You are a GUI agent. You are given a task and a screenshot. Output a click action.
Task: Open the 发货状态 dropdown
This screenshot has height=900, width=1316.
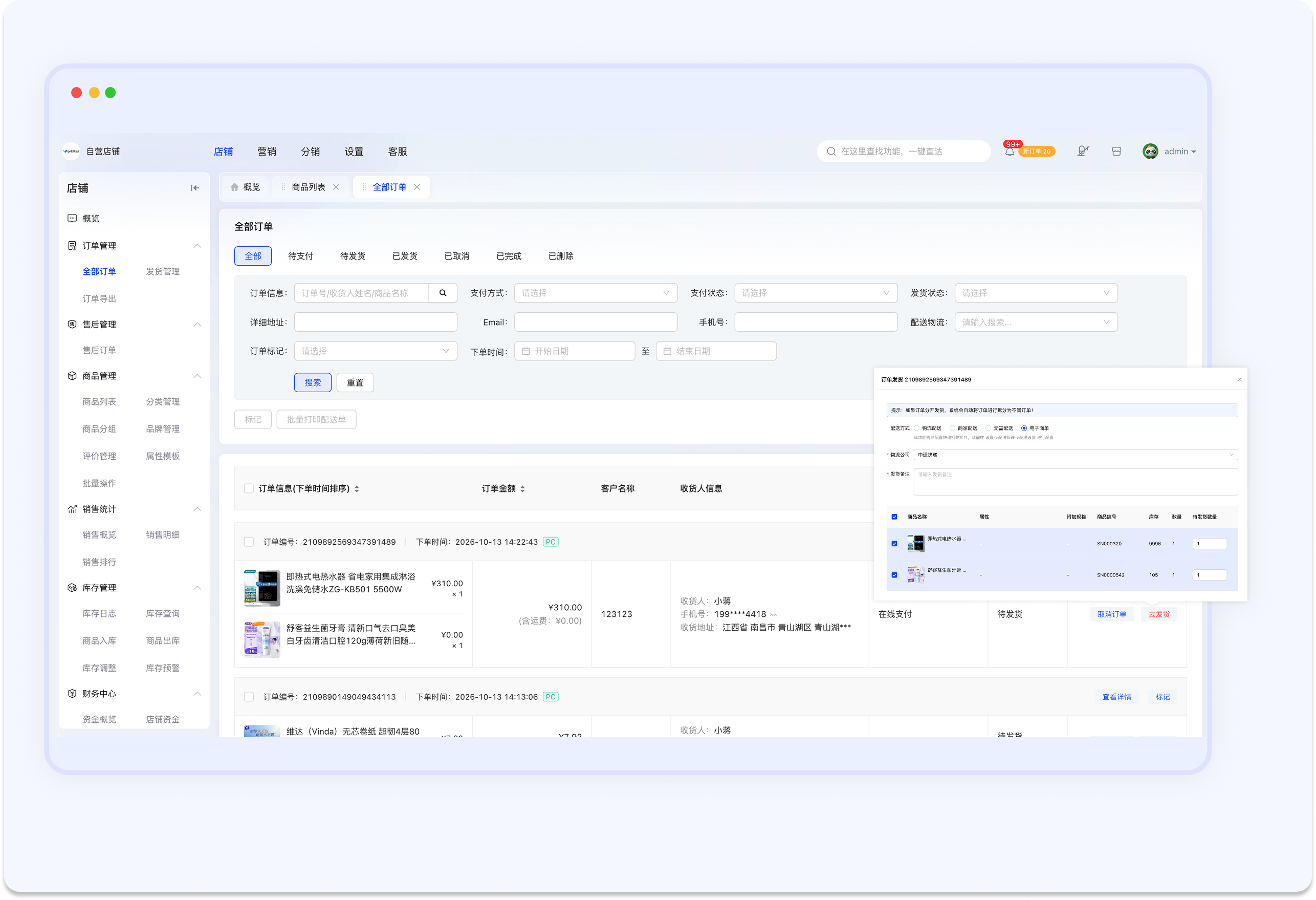click(1036, 293)
